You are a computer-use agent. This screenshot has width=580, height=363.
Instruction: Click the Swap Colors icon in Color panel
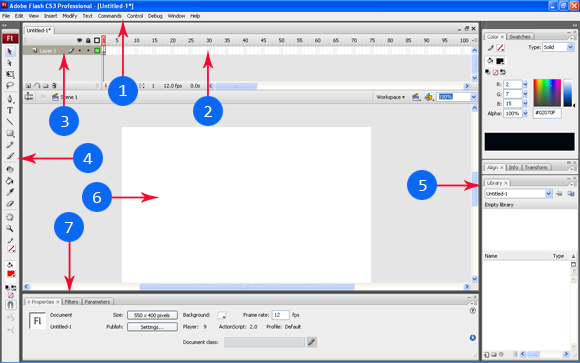pyautogui.click(x=503, y=72)
